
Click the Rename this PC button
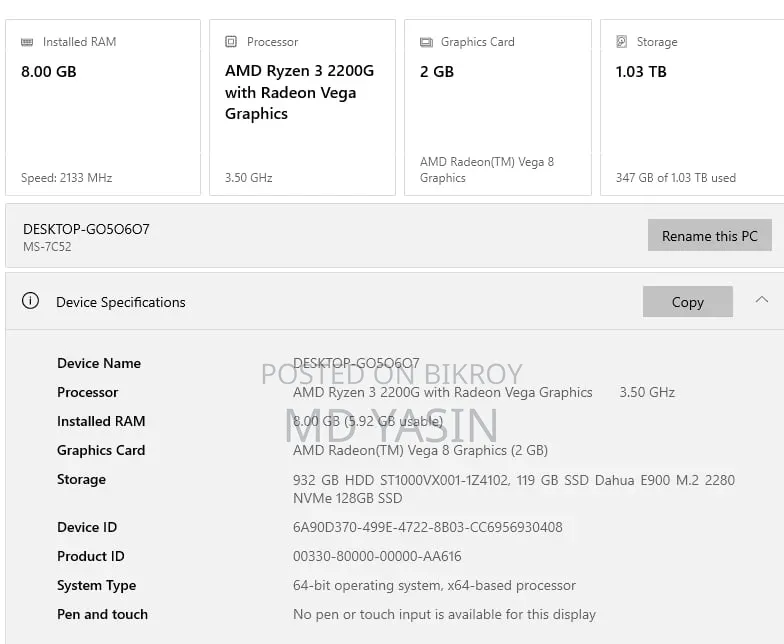pyautogui.click(x=710, y=235)
